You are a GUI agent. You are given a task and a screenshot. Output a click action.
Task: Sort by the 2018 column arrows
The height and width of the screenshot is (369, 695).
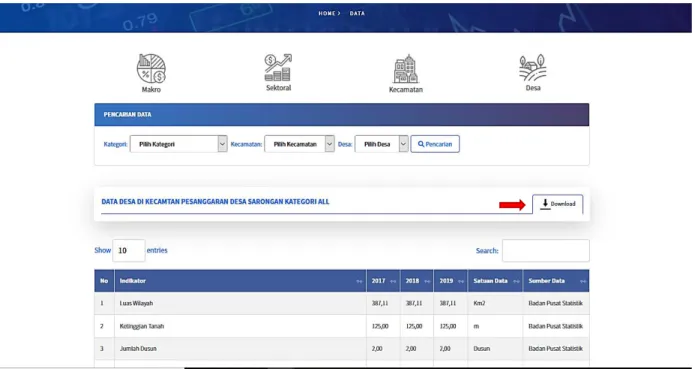[426, 281]
